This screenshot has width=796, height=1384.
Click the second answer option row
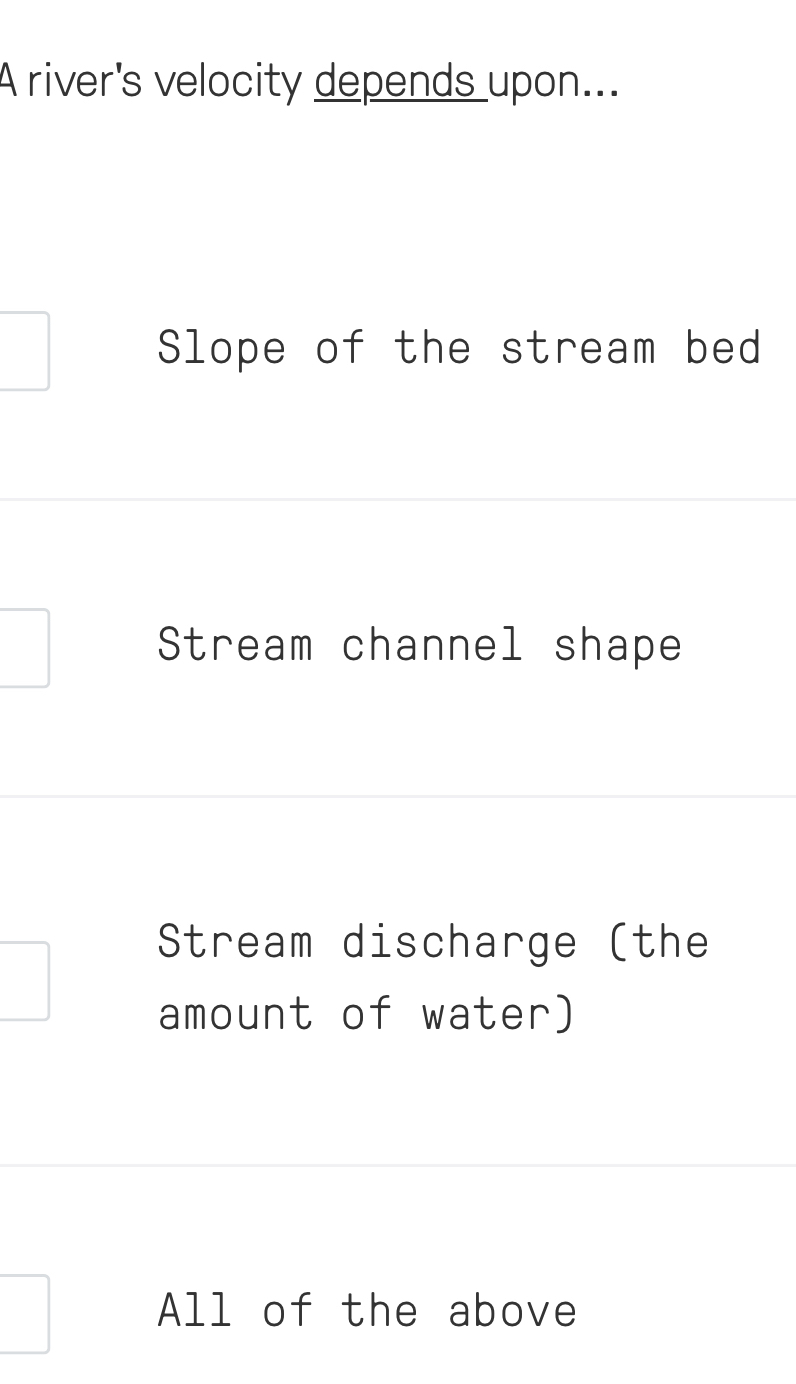400,646
